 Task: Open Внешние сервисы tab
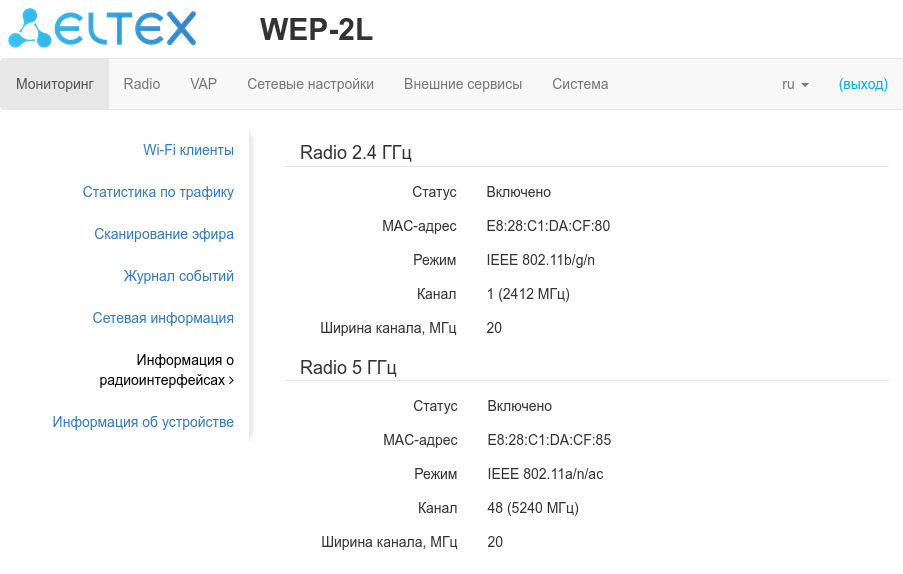[463, 84]
